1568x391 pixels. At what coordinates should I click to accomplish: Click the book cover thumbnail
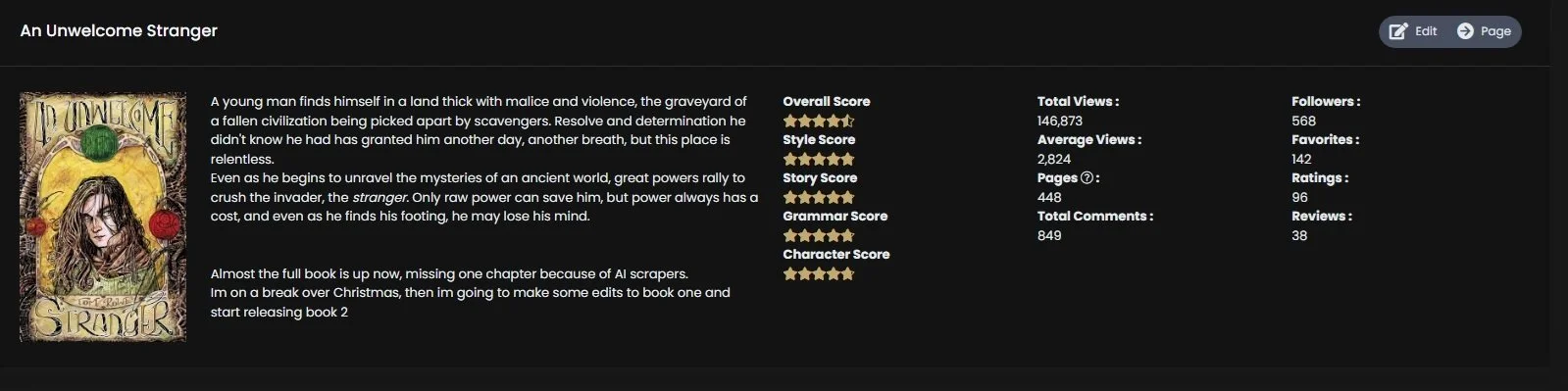[103, 218]
